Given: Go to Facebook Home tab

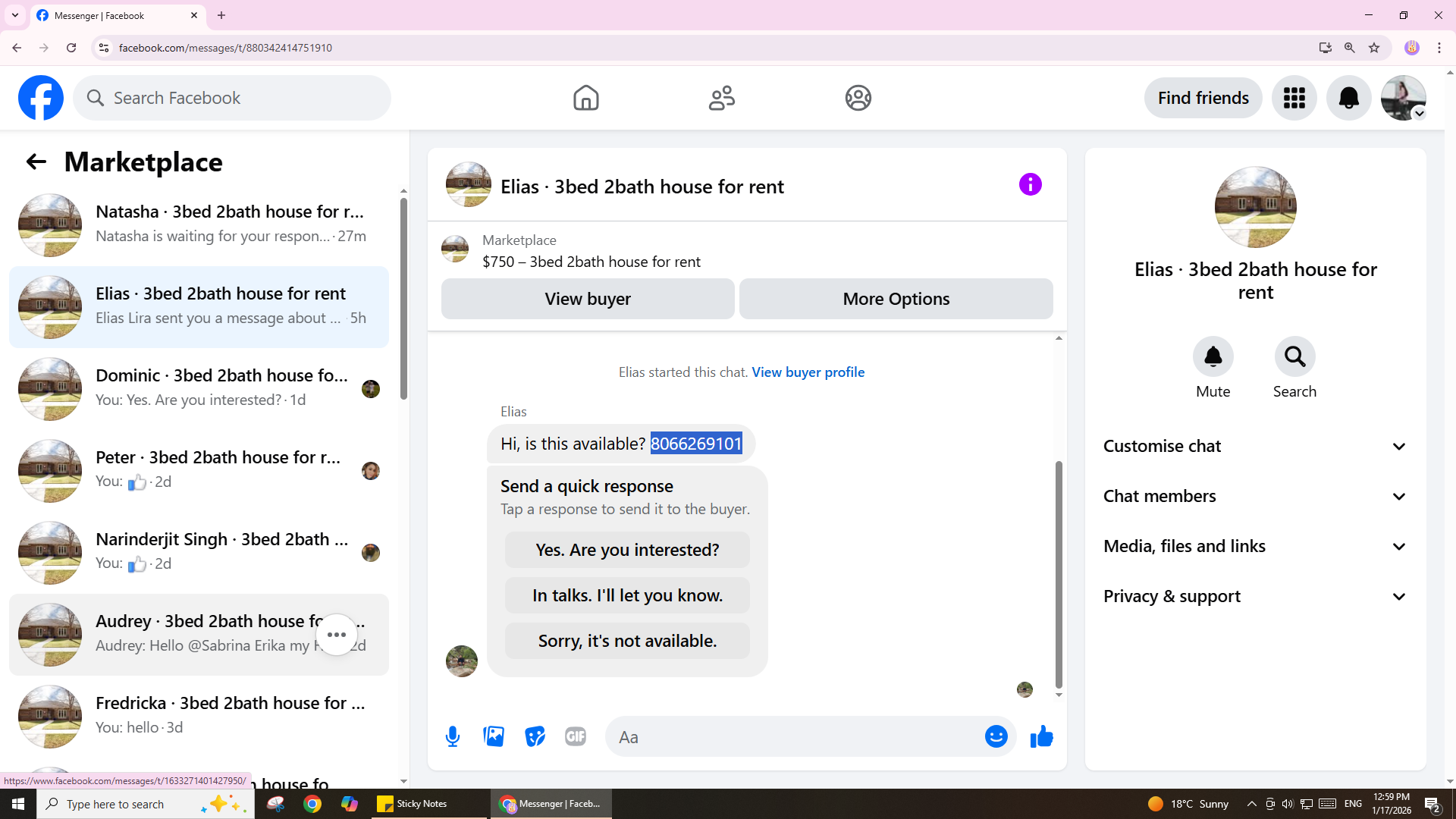Looking at the screenshot, I should tap(585, 98).
